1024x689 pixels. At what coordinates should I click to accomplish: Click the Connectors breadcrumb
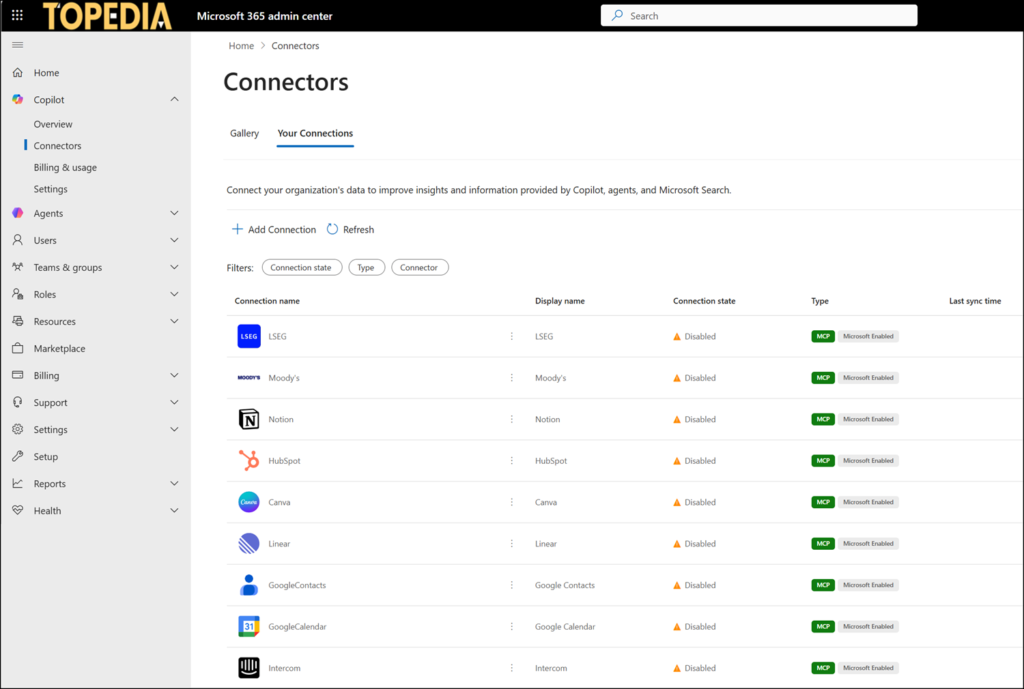[295, 46]
